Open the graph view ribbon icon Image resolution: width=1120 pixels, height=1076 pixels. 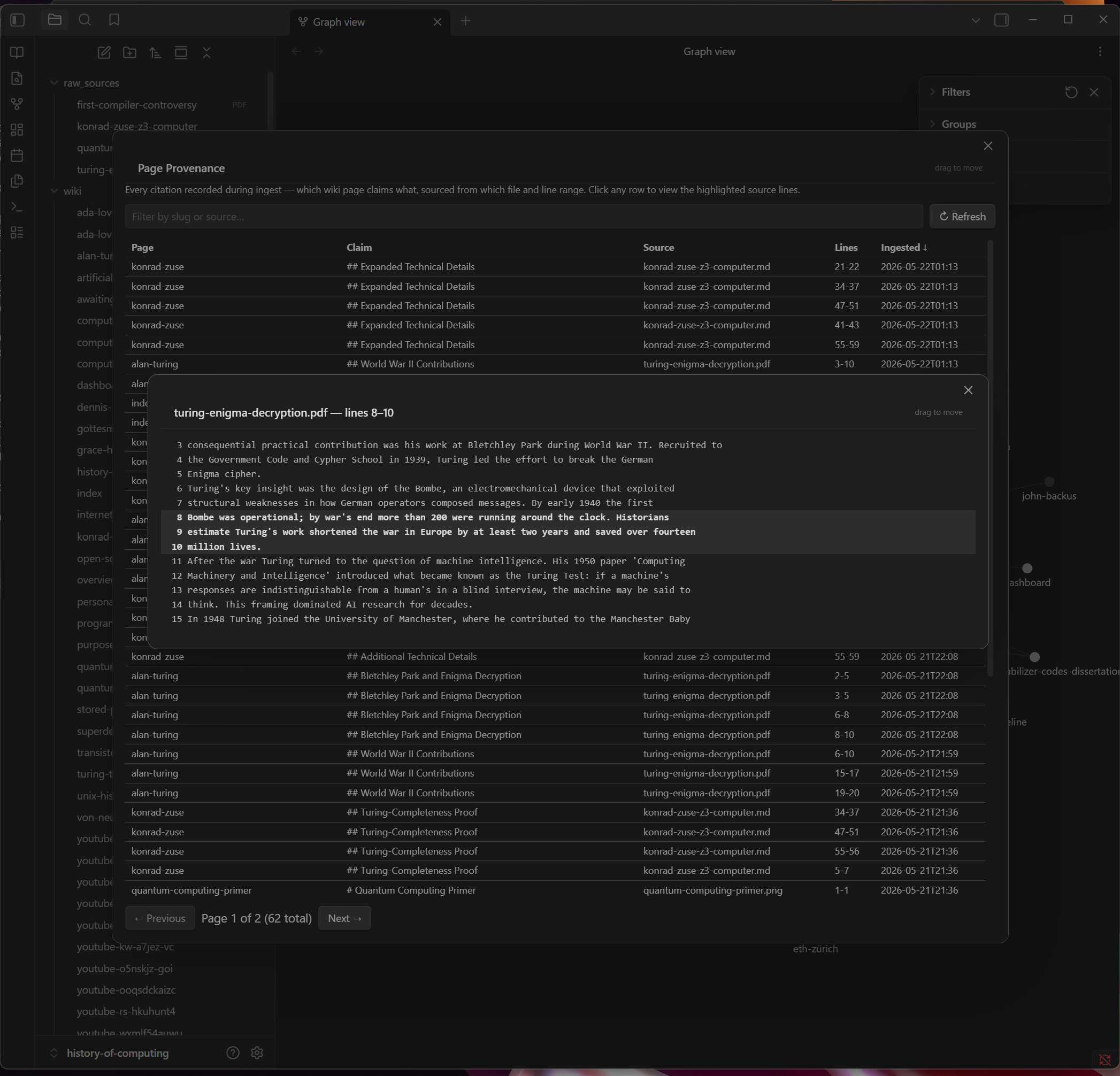(17, 104)
